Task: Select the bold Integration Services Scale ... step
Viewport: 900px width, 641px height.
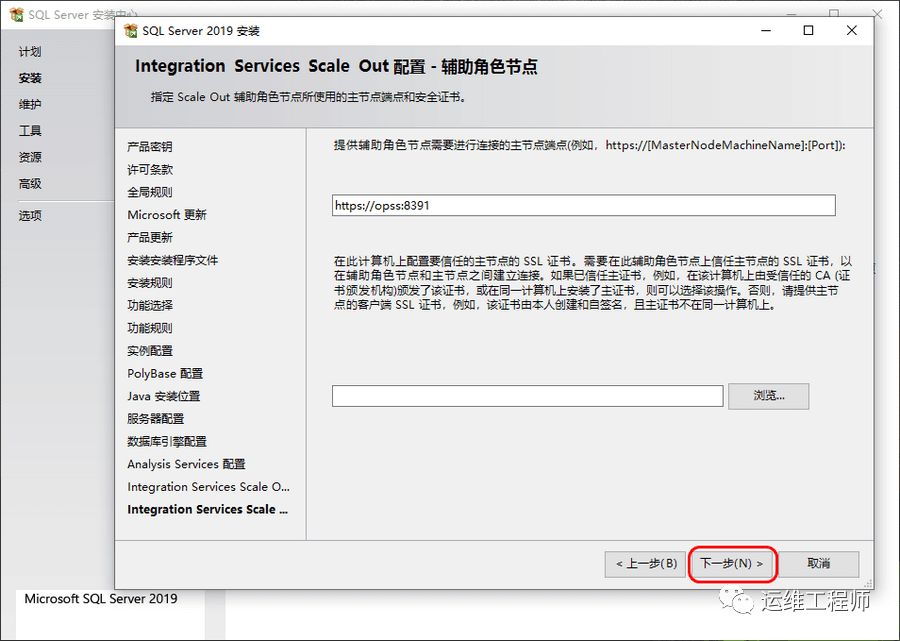Action: tap(208, 510)
